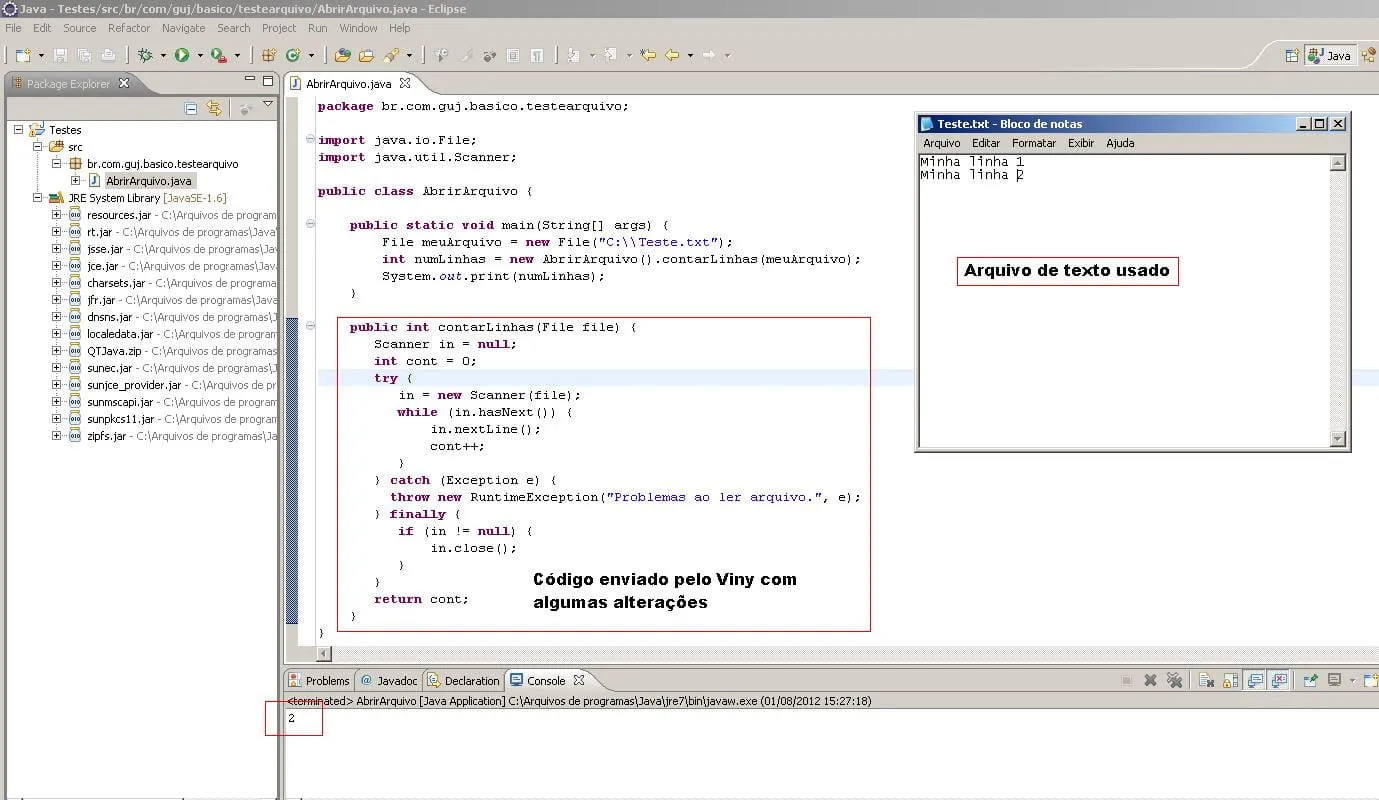Click Remove All Terminated Launches in console
This screenshot has width=1379, height=800.
point(1175,680)
